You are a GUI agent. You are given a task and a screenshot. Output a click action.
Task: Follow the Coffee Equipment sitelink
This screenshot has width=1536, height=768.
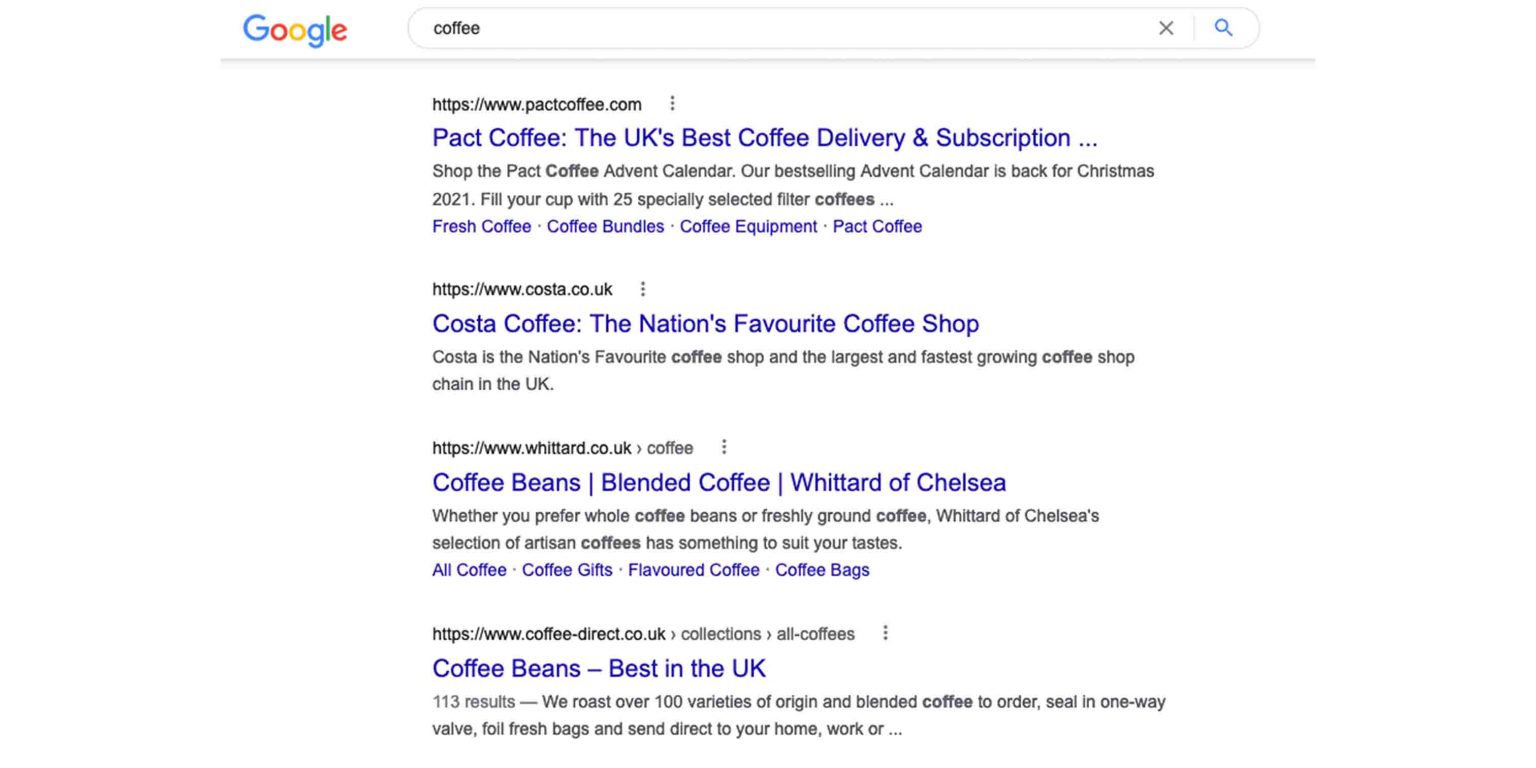click(748, 226)
